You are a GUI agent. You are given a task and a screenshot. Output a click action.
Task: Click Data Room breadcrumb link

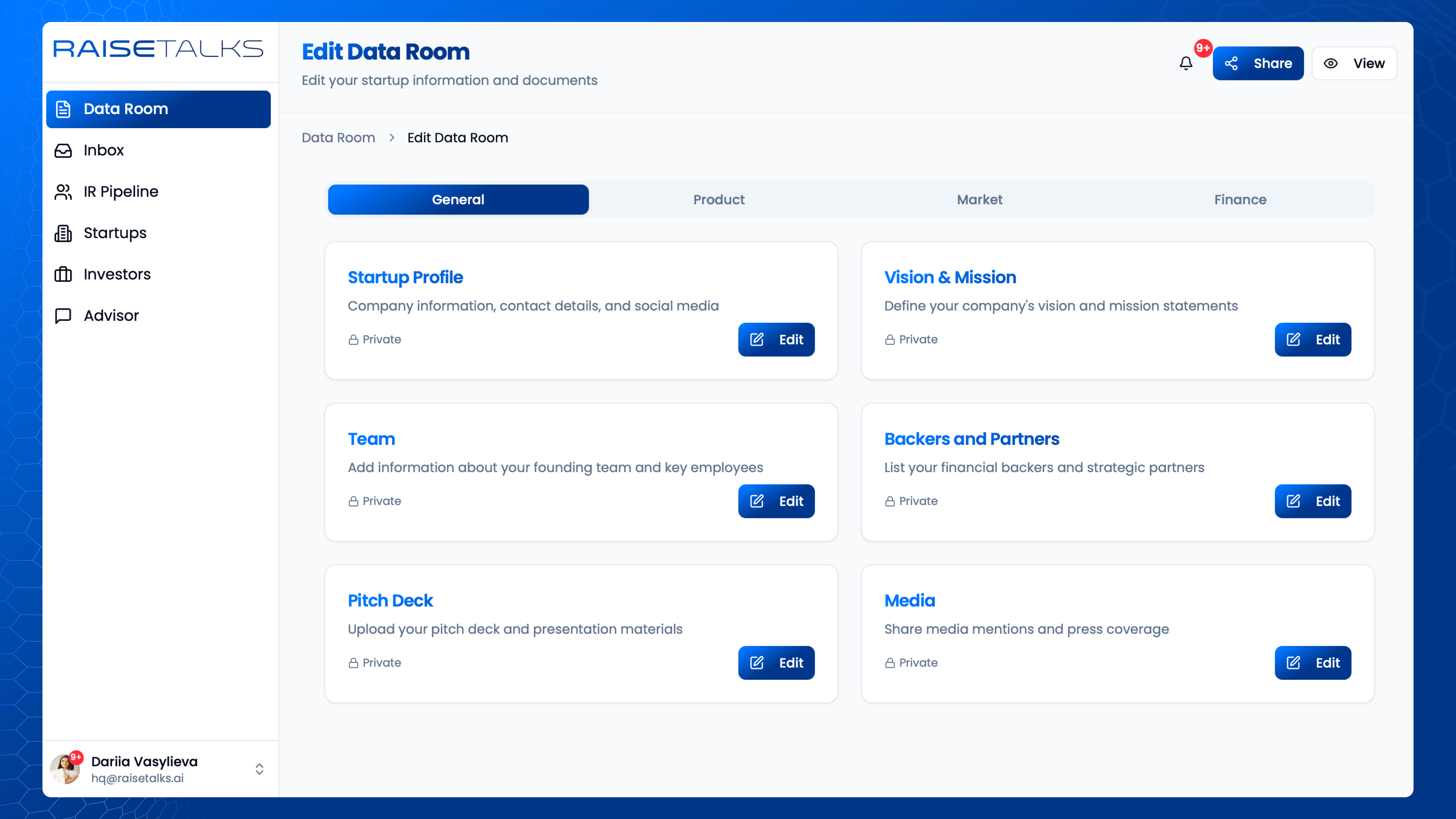click(x=338, y=138)
